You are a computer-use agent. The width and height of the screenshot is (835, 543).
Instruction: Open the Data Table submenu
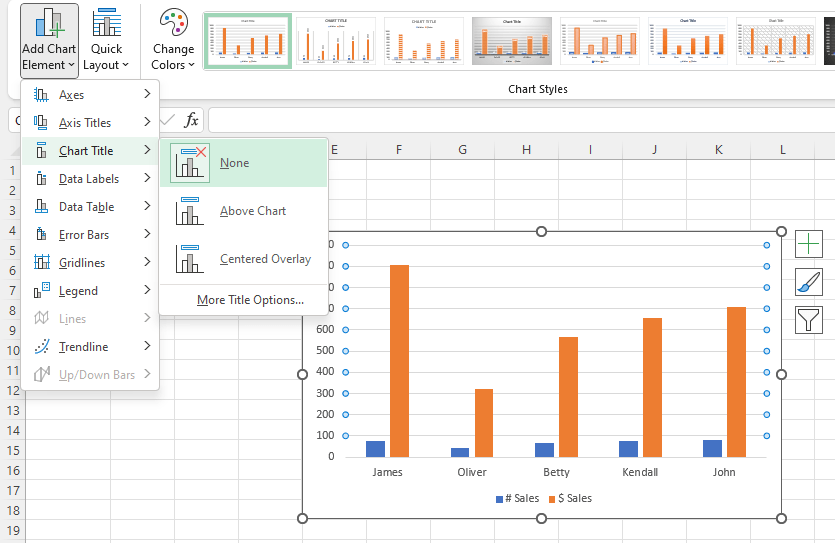pyautogui.click(x=90, y=207)
